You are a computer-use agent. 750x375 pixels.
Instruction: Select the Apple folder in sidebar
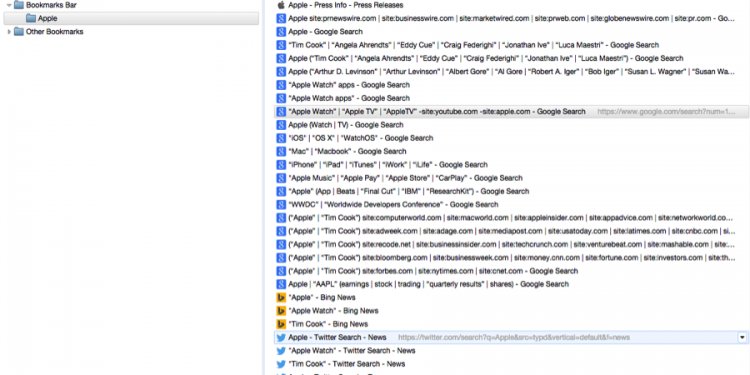tap(131, 18)
